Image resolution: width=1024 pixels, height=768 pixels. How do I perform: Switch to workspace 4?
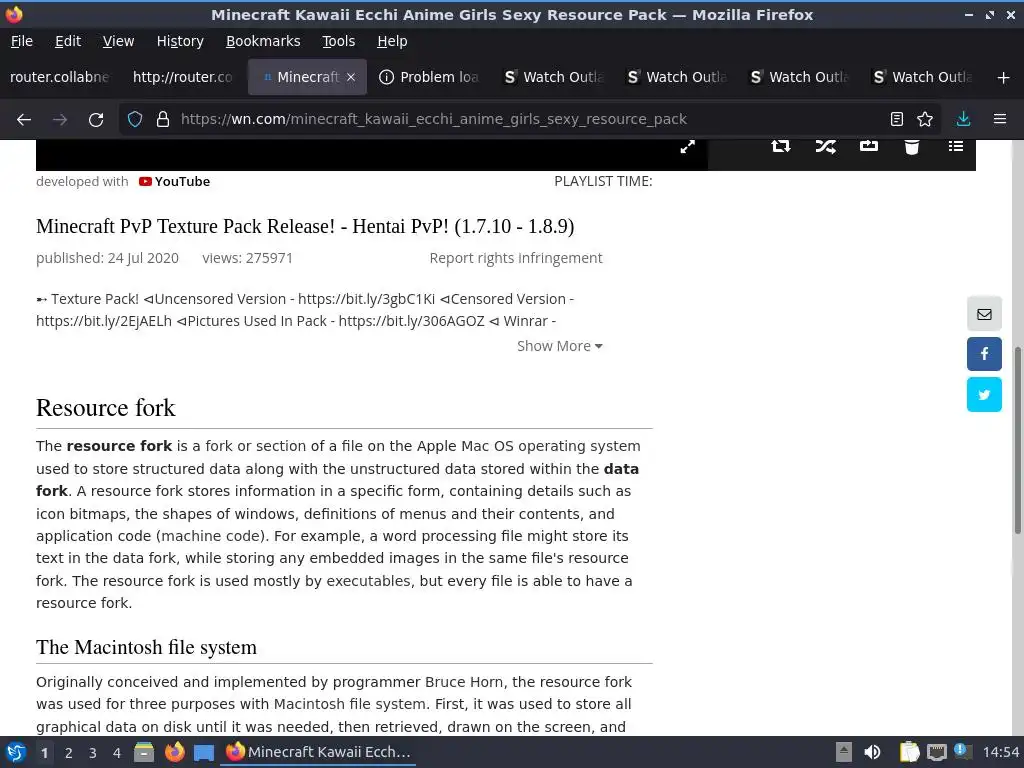pos(117,753)
